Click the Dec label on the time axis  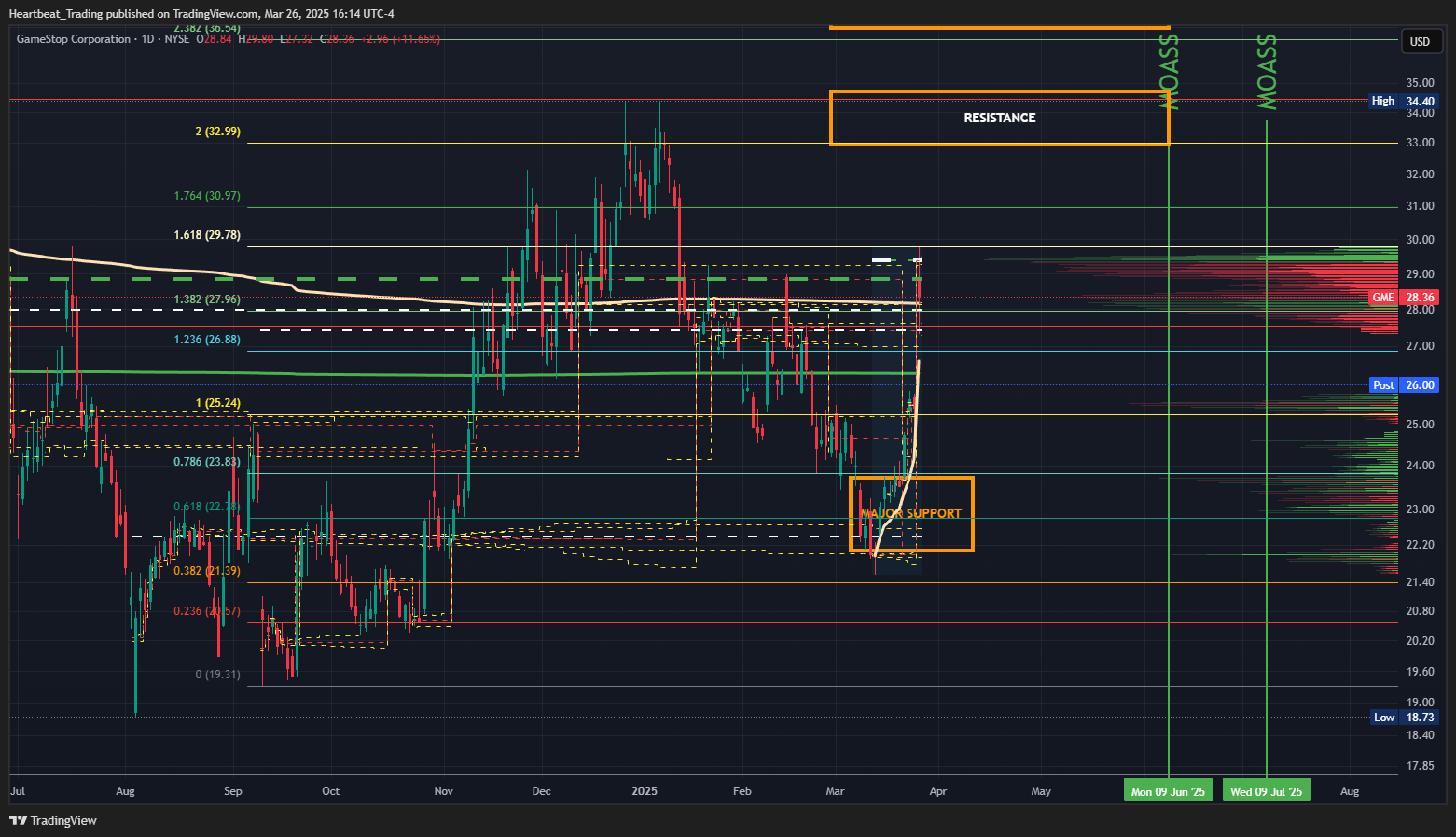coord(542,791)
